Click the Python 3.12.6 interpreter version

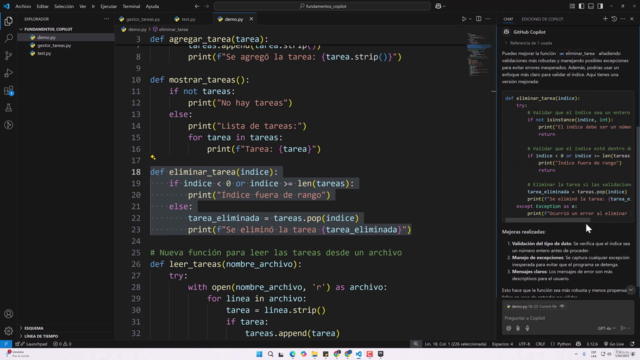592,344
